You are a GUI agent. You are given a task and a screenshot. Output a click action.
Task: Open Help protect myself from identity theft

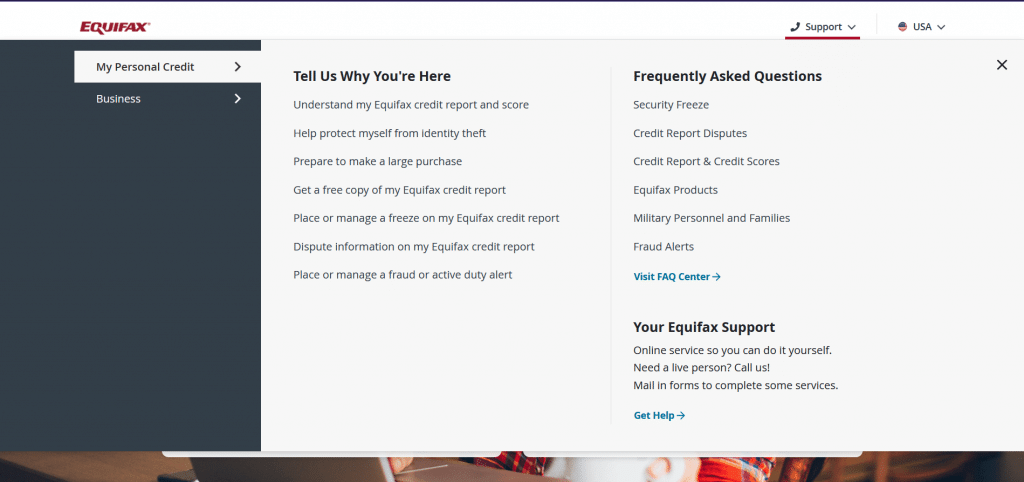coord(390,133)
